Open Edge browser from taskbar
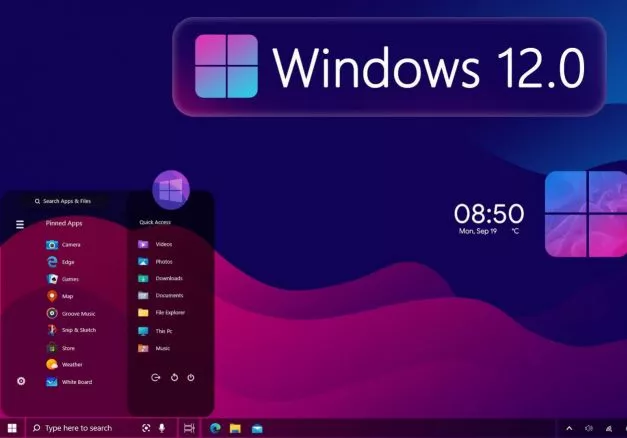Viewport: 627px width, 438px height. click(216, 428)
